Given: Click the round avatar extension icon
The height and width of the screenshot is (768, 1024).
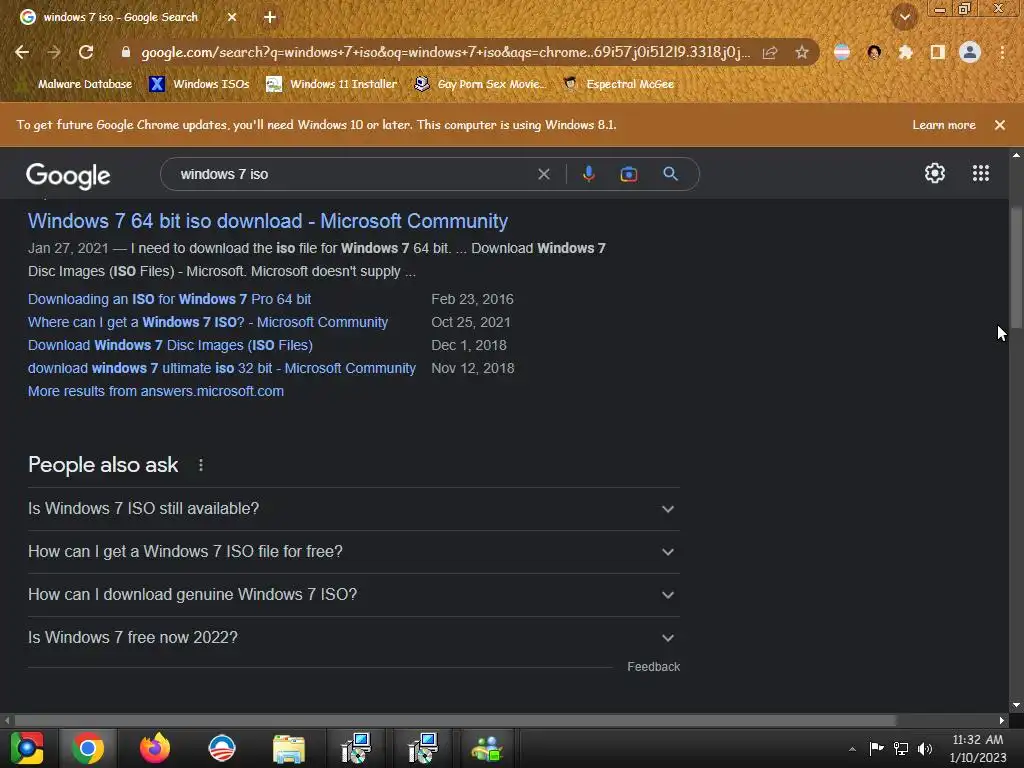Looking at the screenshot, I should pyautogui.click(x=874, y=52).
